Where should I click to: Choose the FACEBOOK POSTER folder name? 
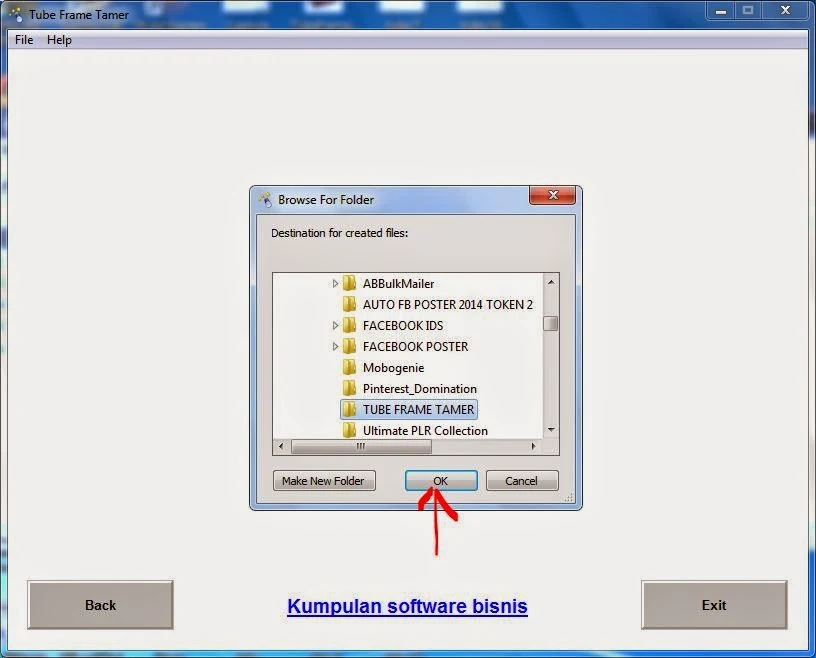point(416,347)
